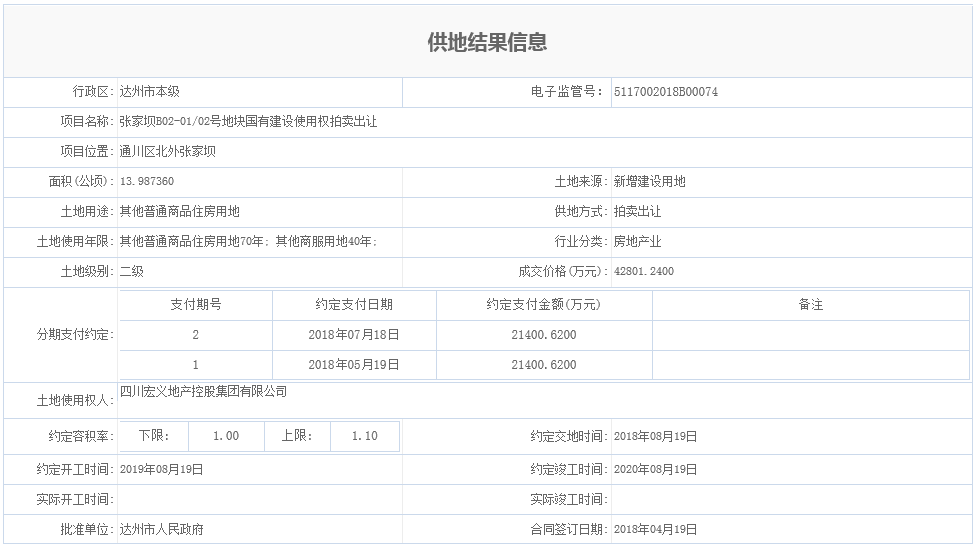The height and width of the screenshot is (547, 975).
Task: Click the 约定容积率 label
Action: point(81,436)
